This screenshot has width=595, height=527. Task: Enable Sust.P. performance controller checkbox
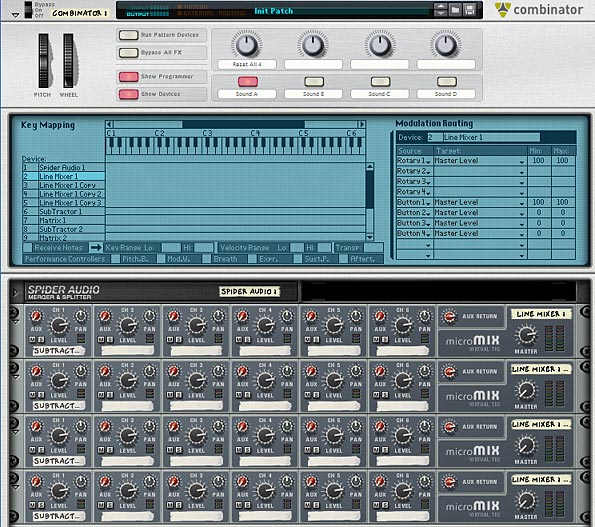click(298, 259)
